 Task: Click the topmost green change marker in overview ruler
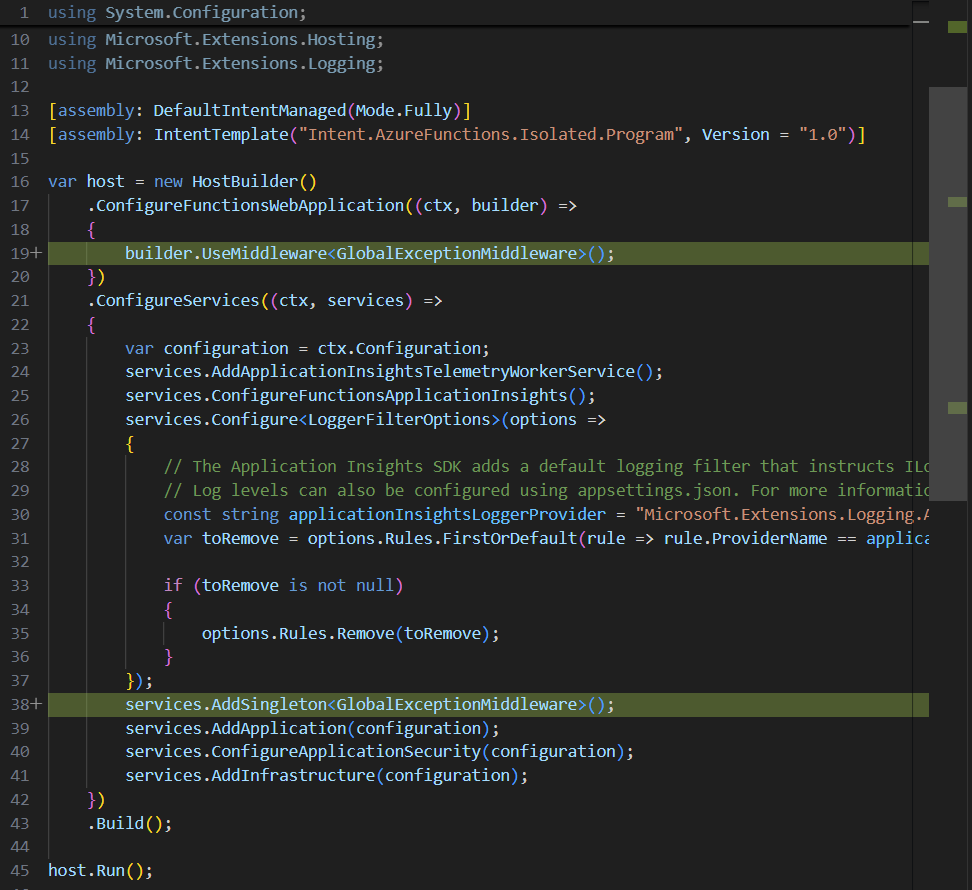[957, 27]
